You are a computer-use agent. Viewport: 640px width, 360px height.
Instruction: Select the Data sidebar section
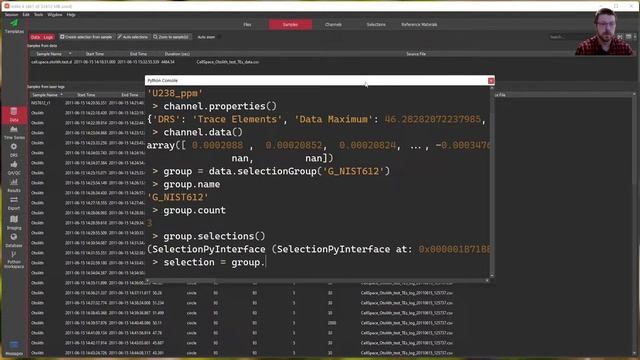coord(14,115)
